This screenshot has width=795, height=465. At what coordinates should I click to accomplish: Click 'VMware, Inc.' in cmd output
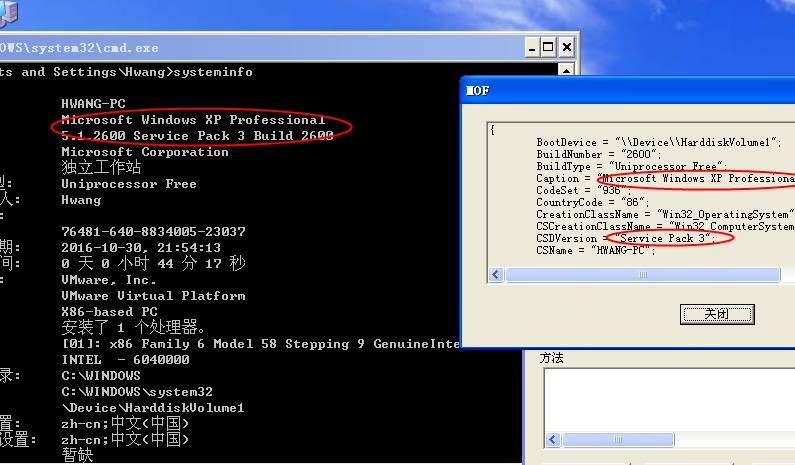tap(109, 279)
